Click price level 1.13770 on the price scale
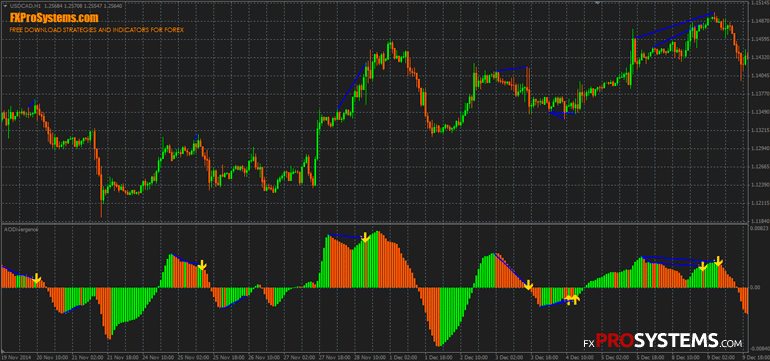This screenshot has height=361, width=770. (760, 94)
